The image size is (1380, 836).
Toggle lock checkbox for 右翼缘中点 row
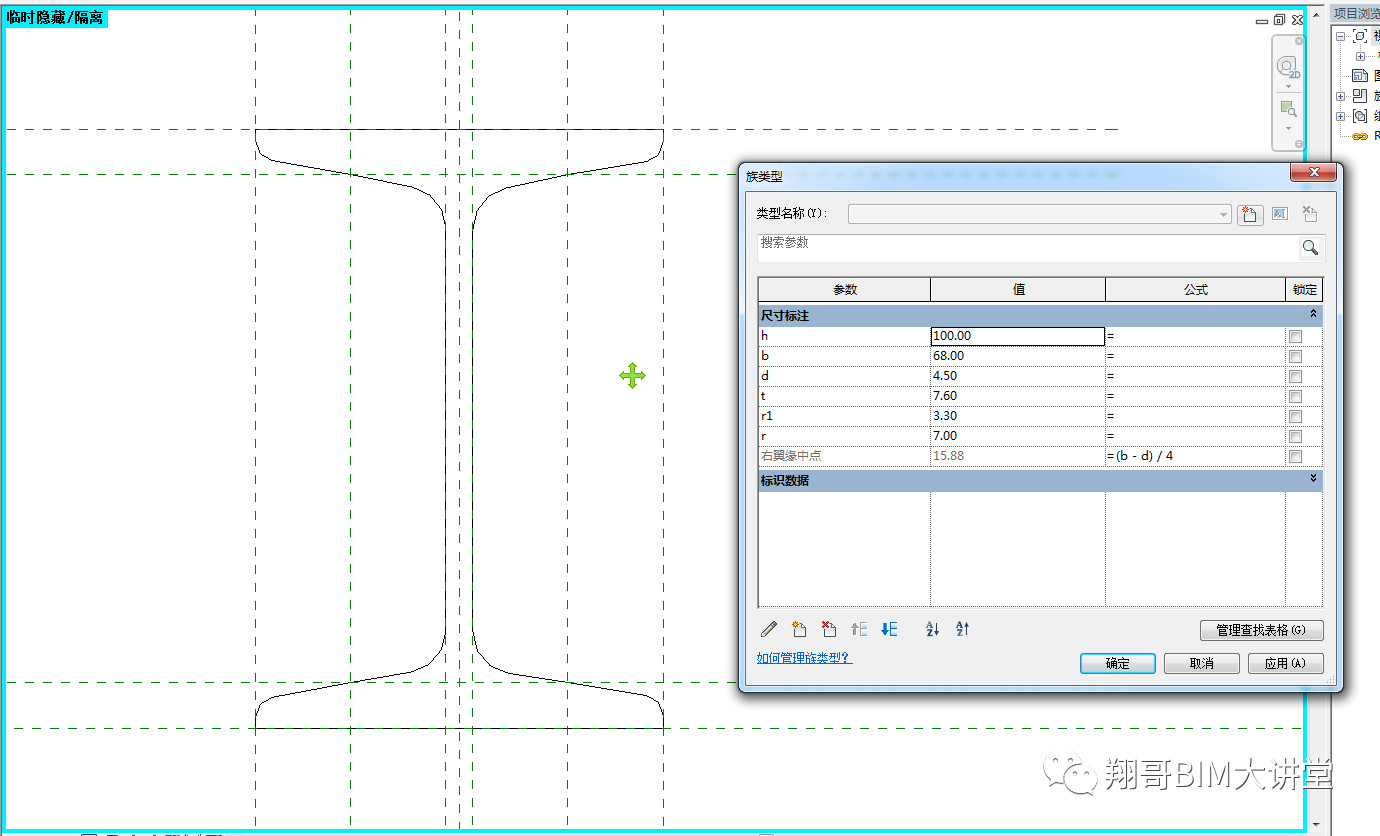[1295, 456]
